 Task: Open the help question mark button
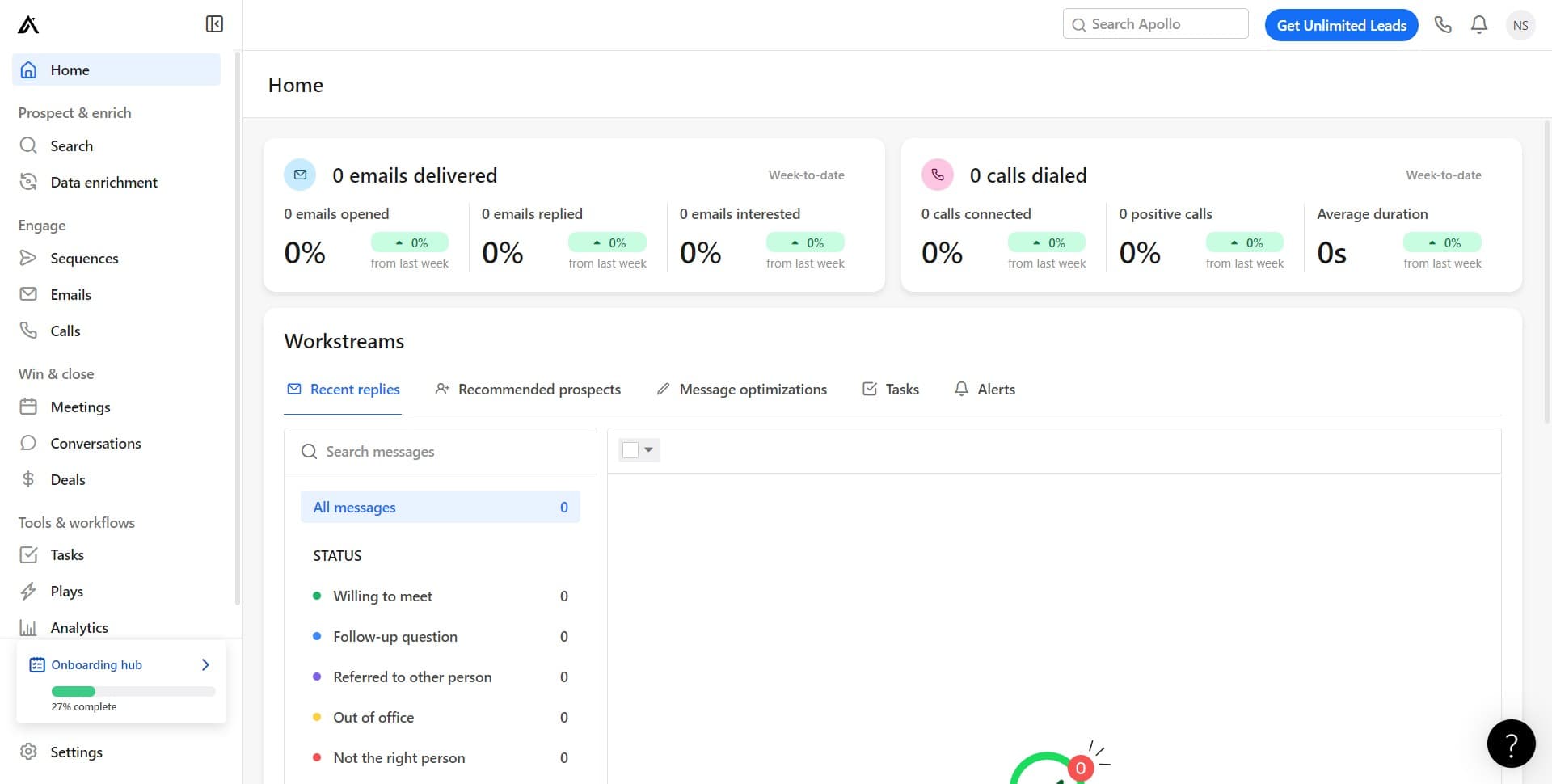pyautogui.click(x=1511, y=743)
